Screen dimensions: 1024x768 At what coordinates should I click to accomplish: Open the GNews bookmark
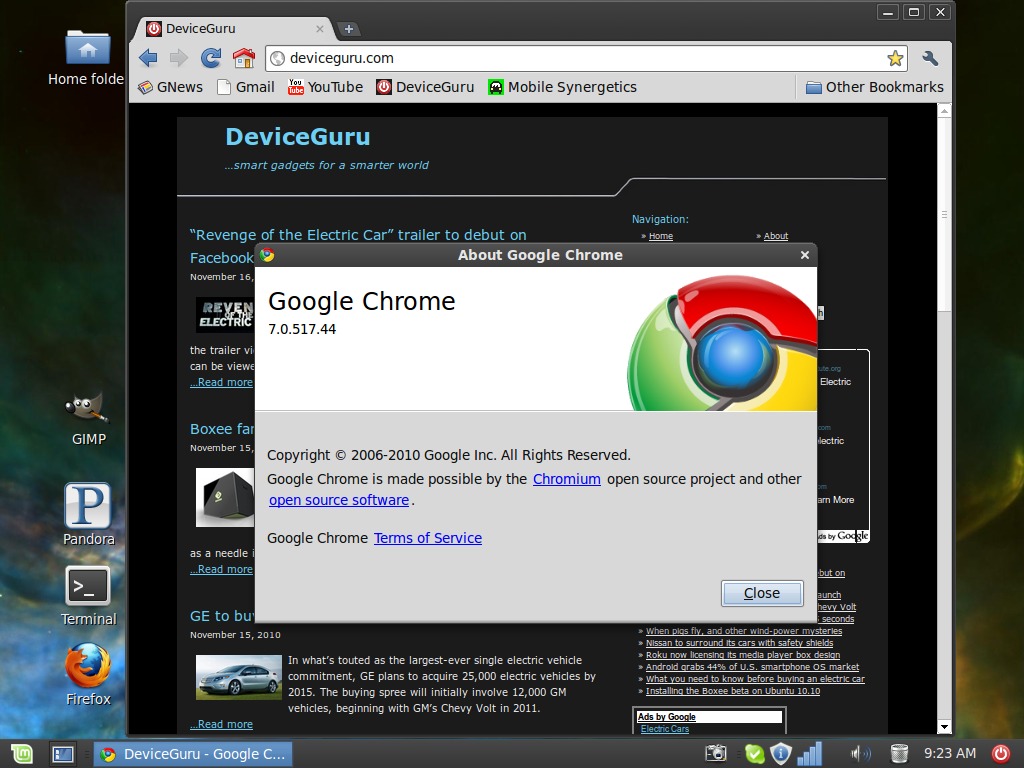point(170,87)
